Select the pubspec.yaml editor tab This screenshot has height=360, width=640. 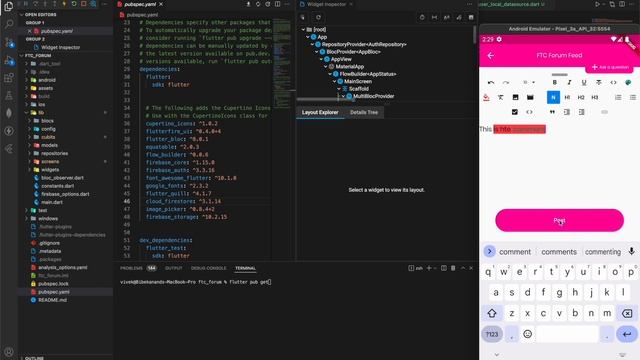[140, 4]
